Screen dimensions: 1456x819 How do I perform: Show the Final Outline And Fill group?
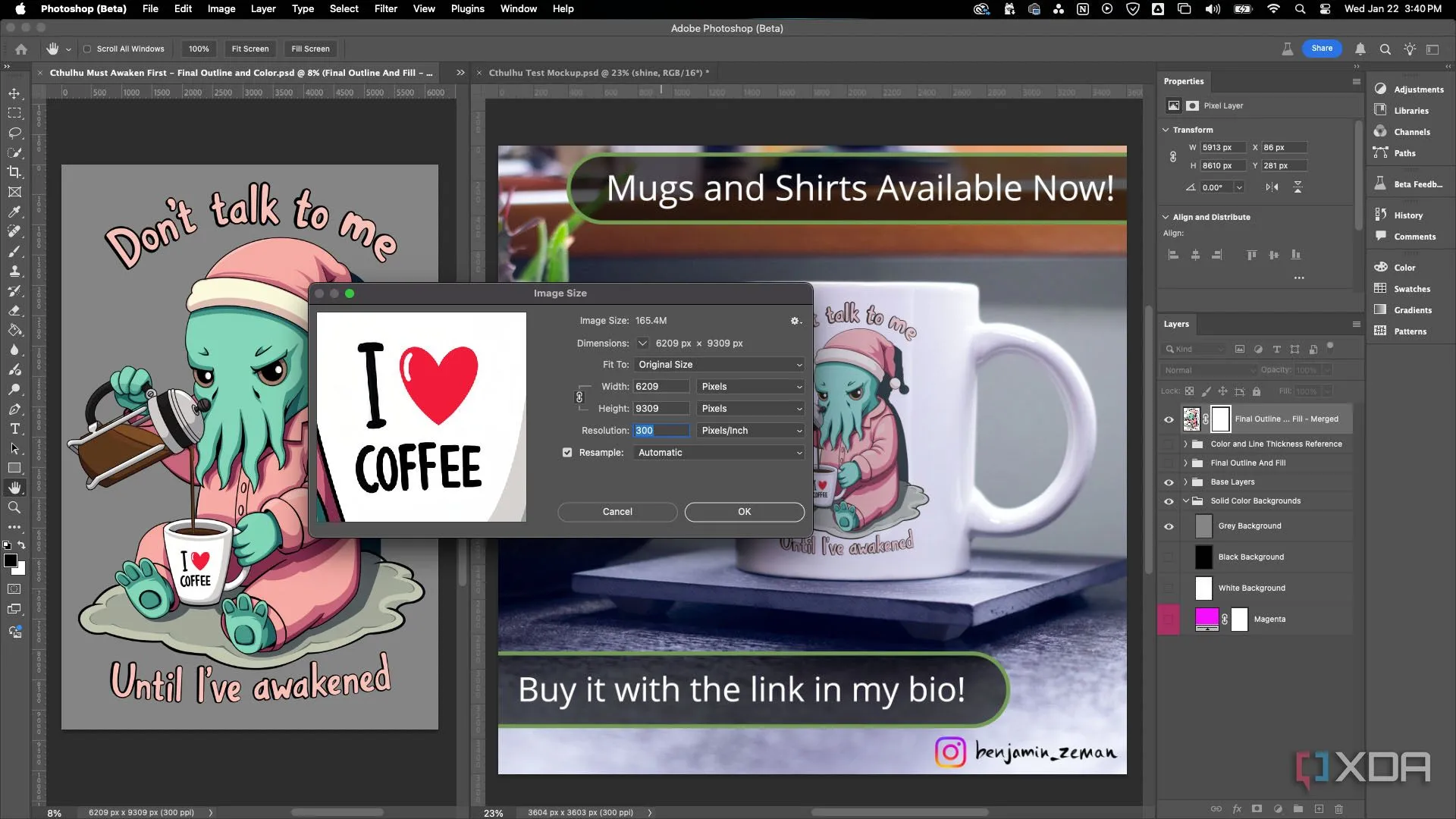[1169, 463]
